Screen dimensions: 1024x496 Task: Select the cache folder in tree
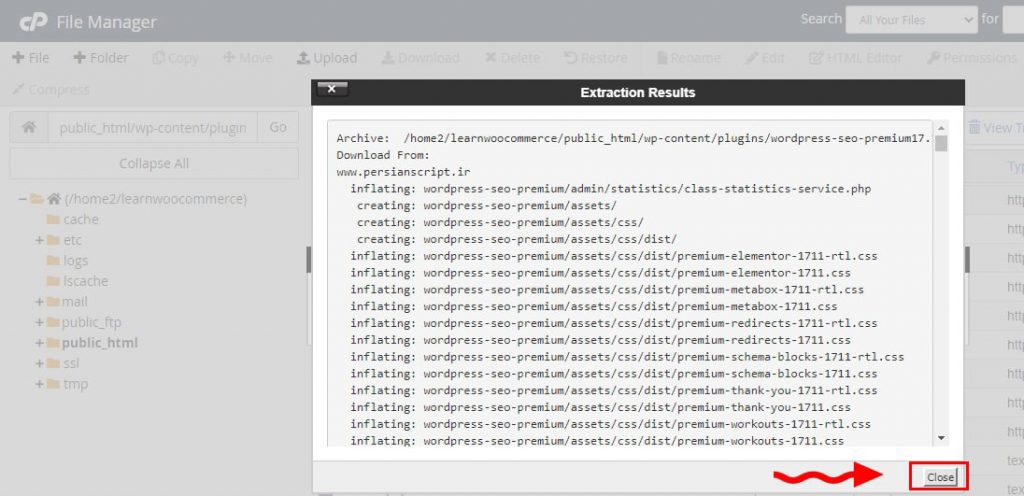[x=81, y=220]
